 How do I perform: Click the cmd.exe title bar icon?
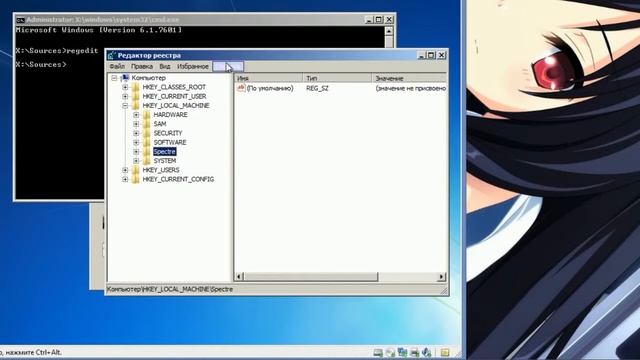pyautogui.click(x=20, y=20)
